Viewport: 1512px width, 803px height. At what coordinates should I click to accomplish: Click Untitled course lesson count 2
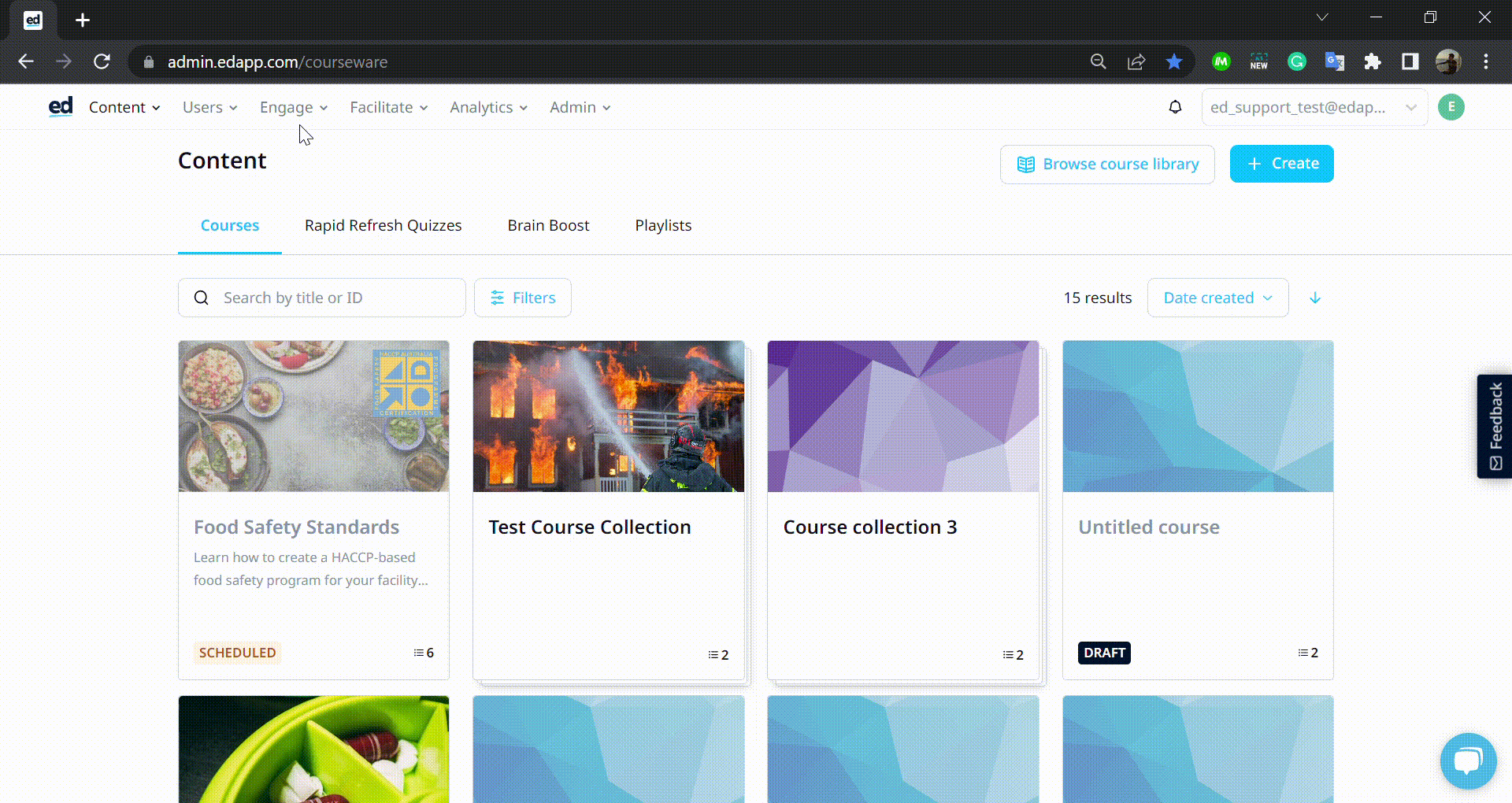pyautogui.click(x=1308, y=653)
